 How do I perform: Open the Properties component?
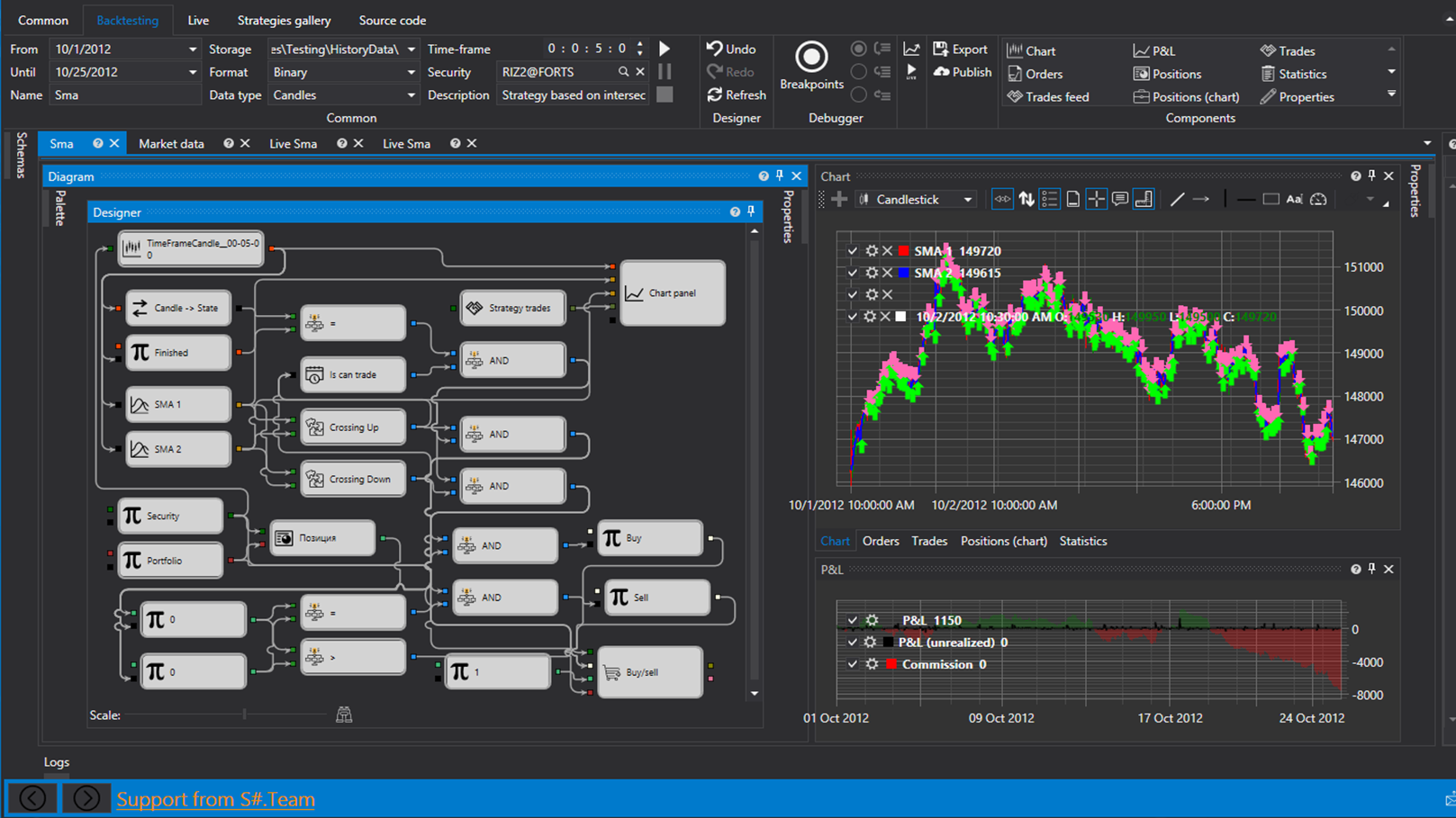[1297, 96]
